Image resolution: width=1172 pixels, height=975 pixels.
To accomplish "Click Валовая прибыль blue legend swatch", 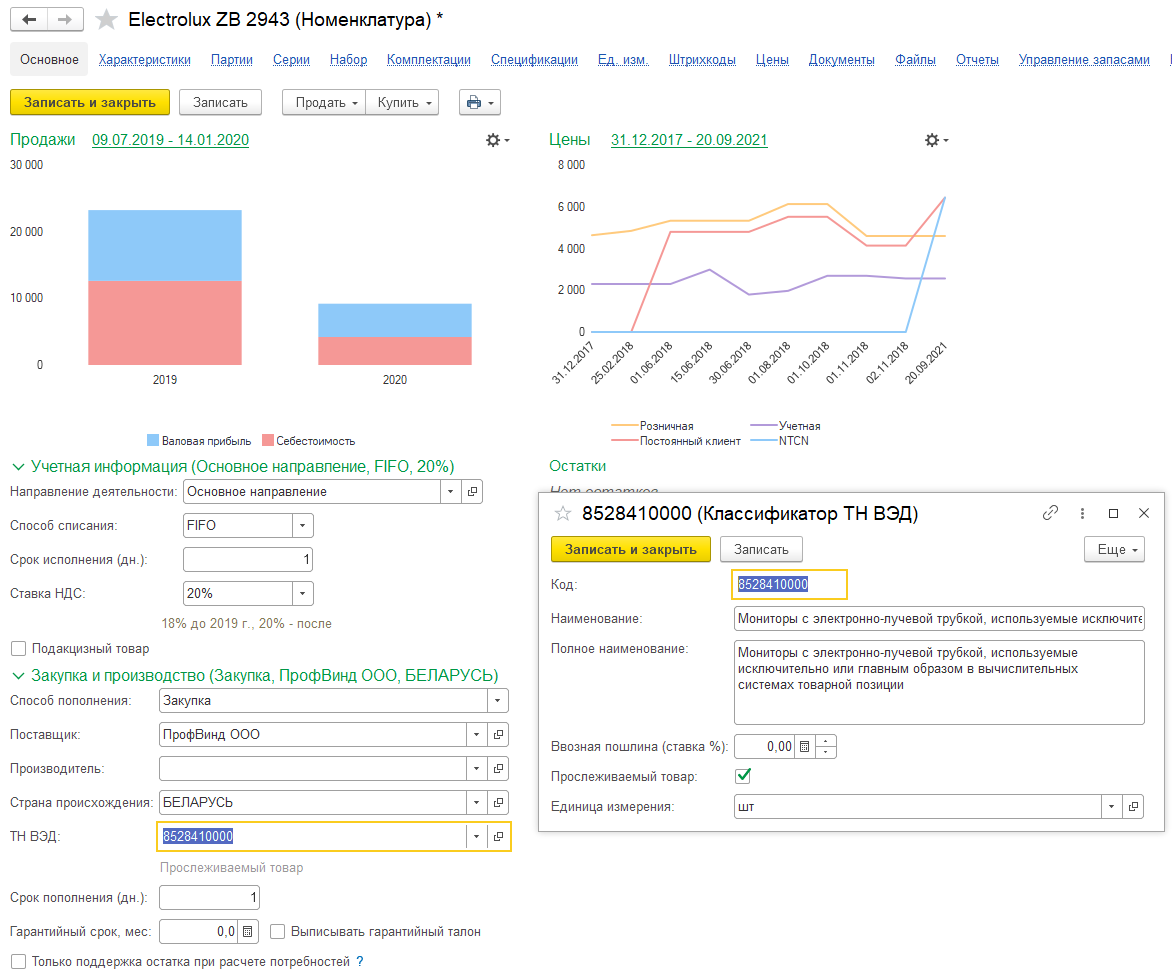I will pos(153,440).
